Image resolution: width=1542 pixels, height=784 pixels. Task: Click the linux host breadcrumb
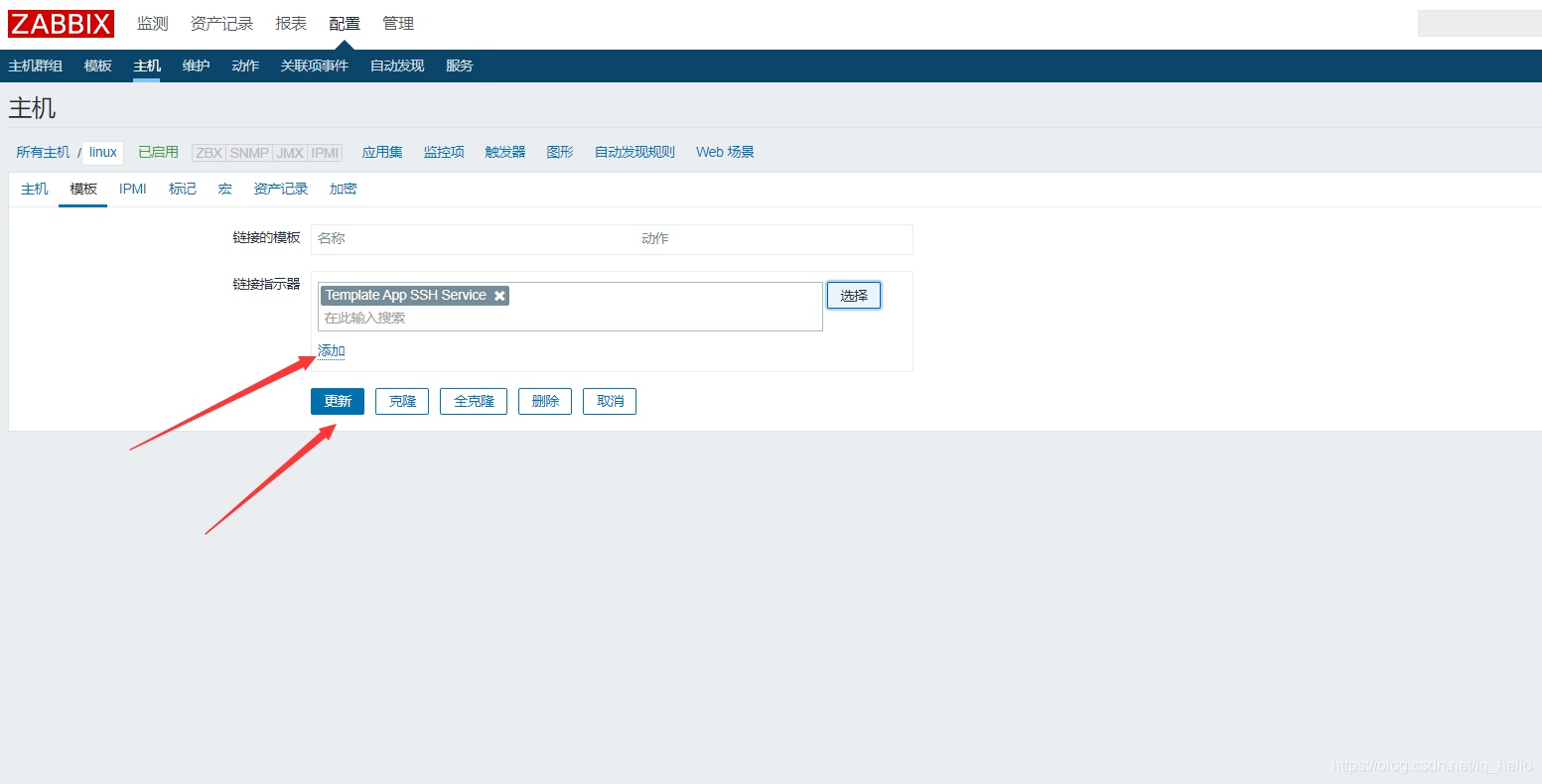click(103, 152)
